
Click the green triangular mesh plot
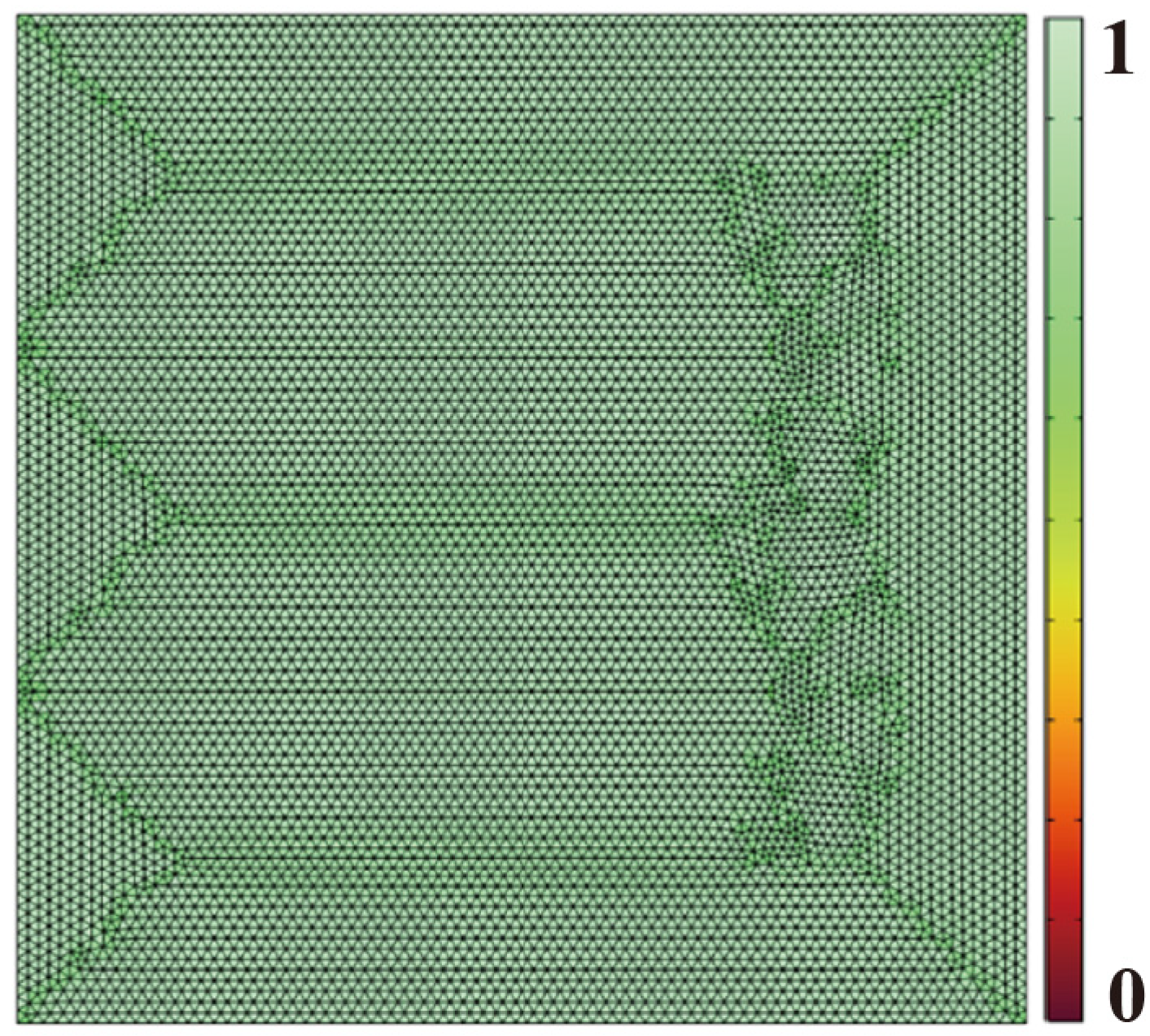(522, 518)
